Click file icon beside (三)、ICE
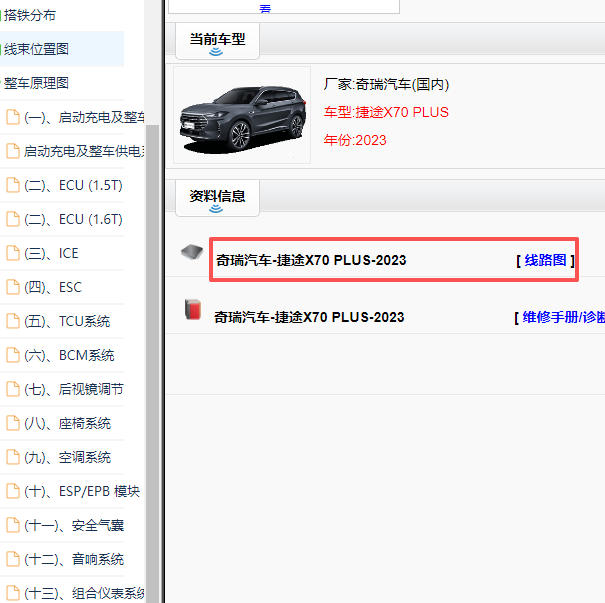Image resolution: width=605 pixels, height=603 pixels. coord(13,253)
